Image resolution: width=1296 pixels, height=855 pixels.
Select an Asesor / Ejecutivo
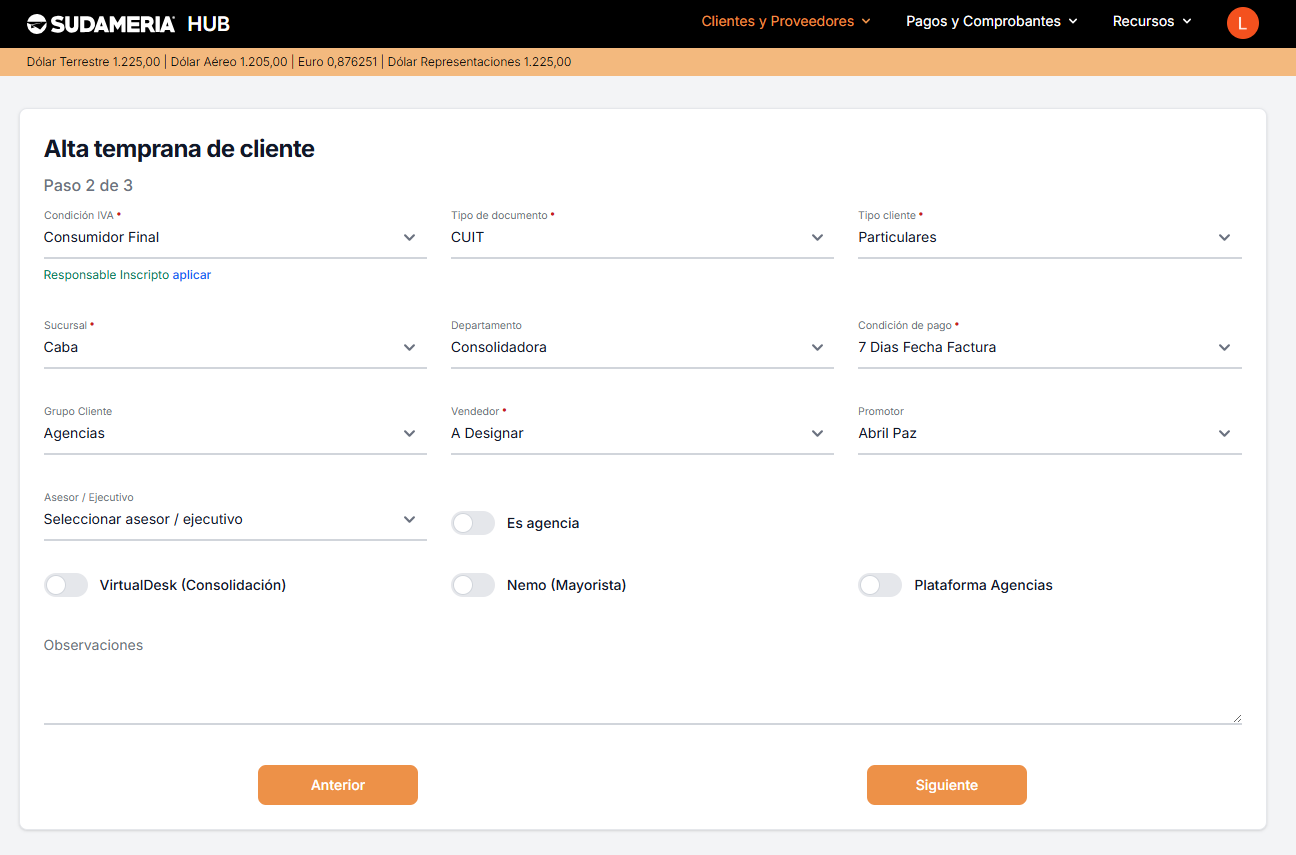pos(235,520)
